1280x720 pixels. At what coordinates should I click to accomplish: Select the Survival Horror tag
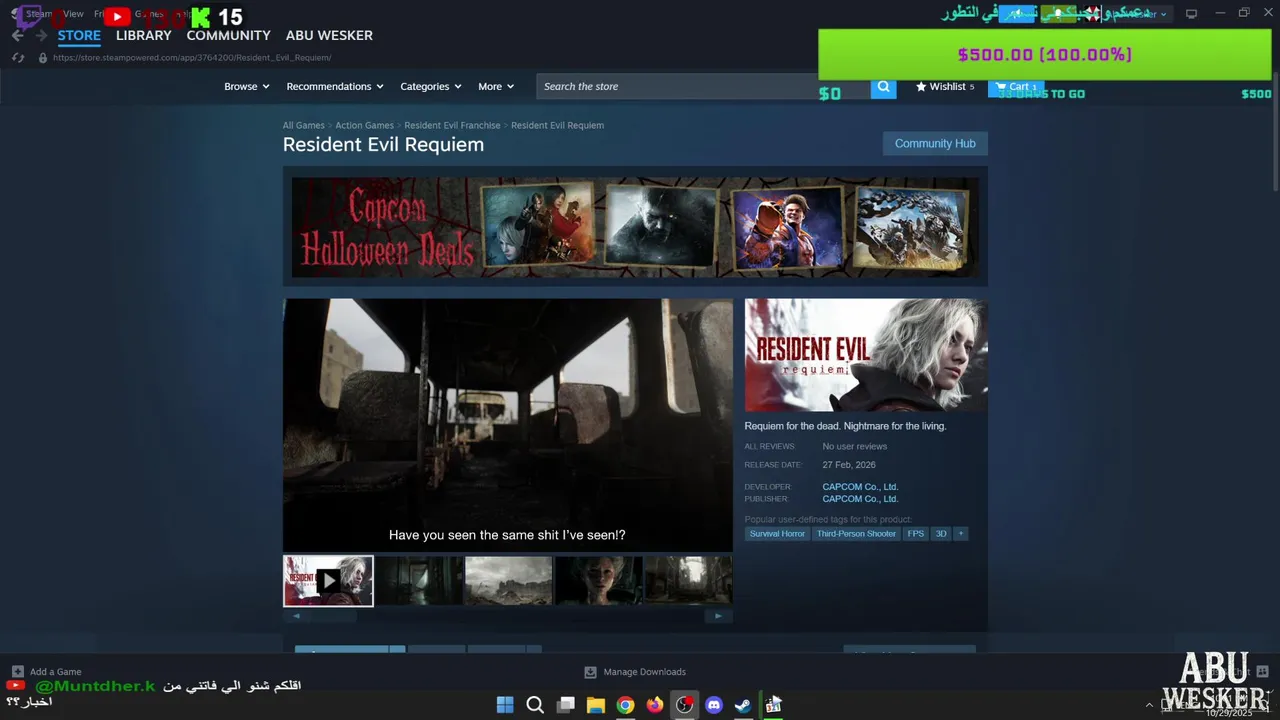pos(777,534)
